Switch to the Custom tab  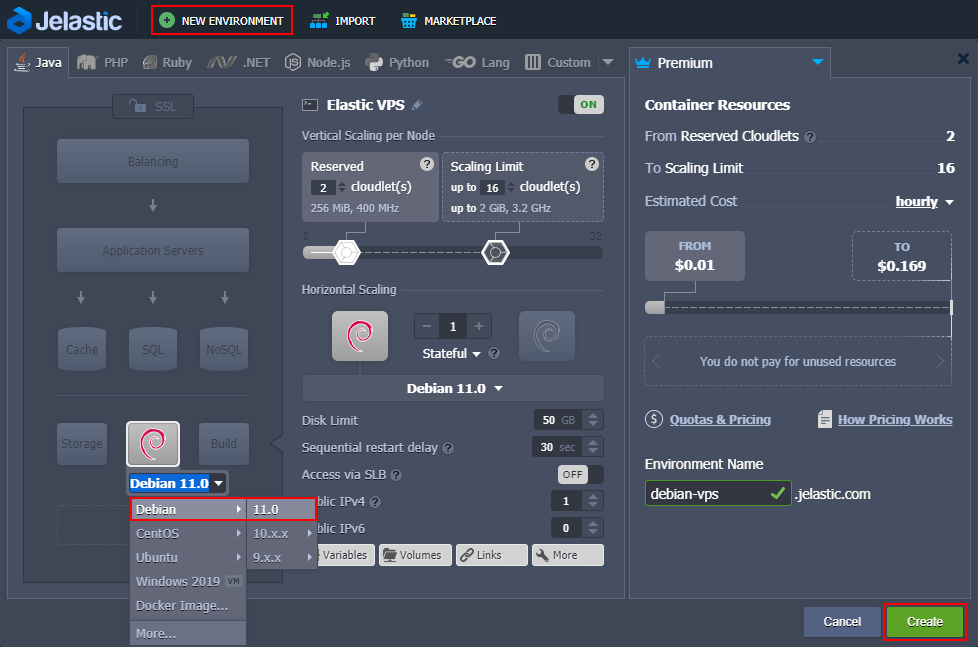tap(558, 62)
